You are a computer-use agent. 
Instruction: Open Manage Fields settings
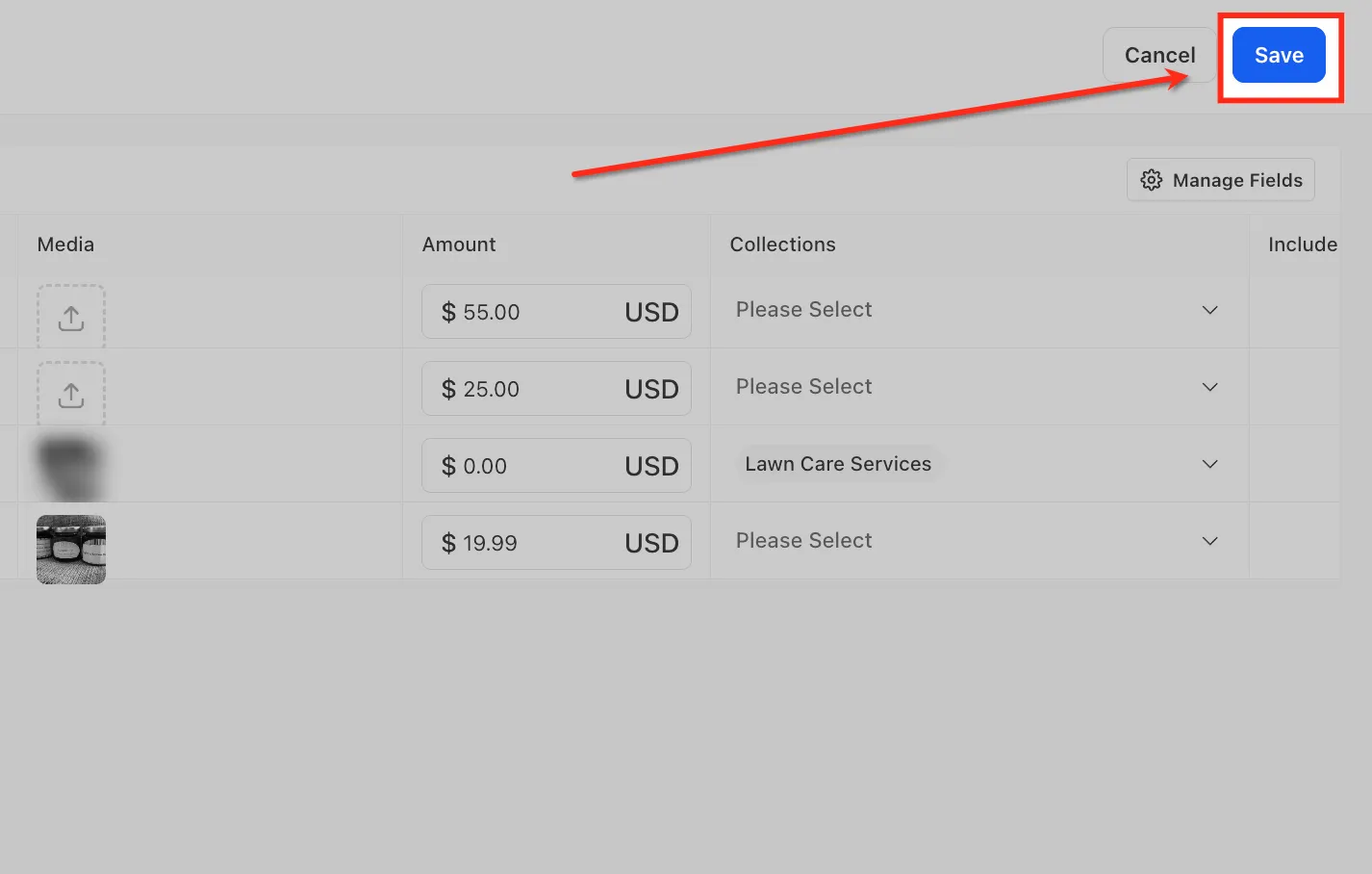point(1220,180)
